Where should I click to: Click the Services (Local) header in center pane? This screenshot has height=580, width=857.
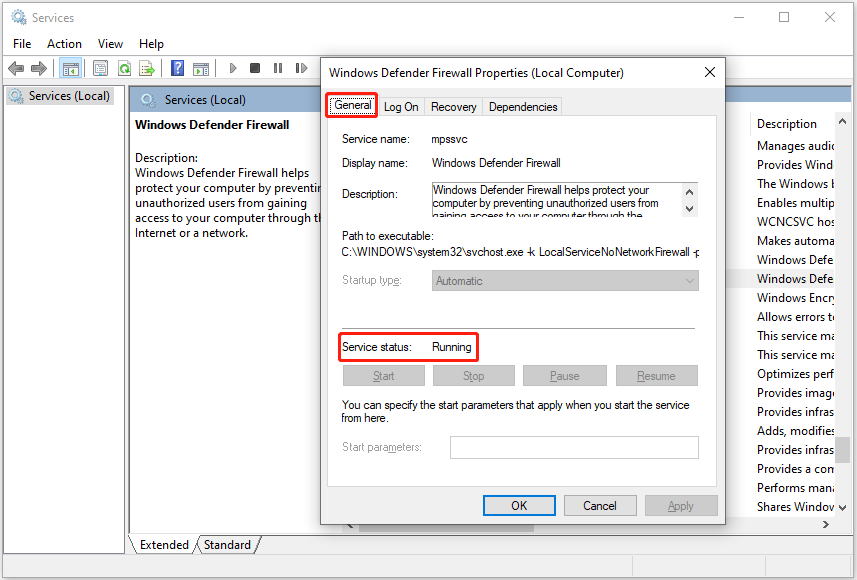point(205,100)
